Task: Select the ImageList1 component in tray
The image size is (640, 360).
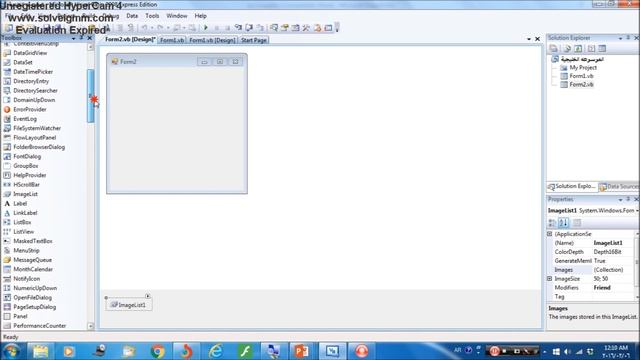Action: point(129,304)
